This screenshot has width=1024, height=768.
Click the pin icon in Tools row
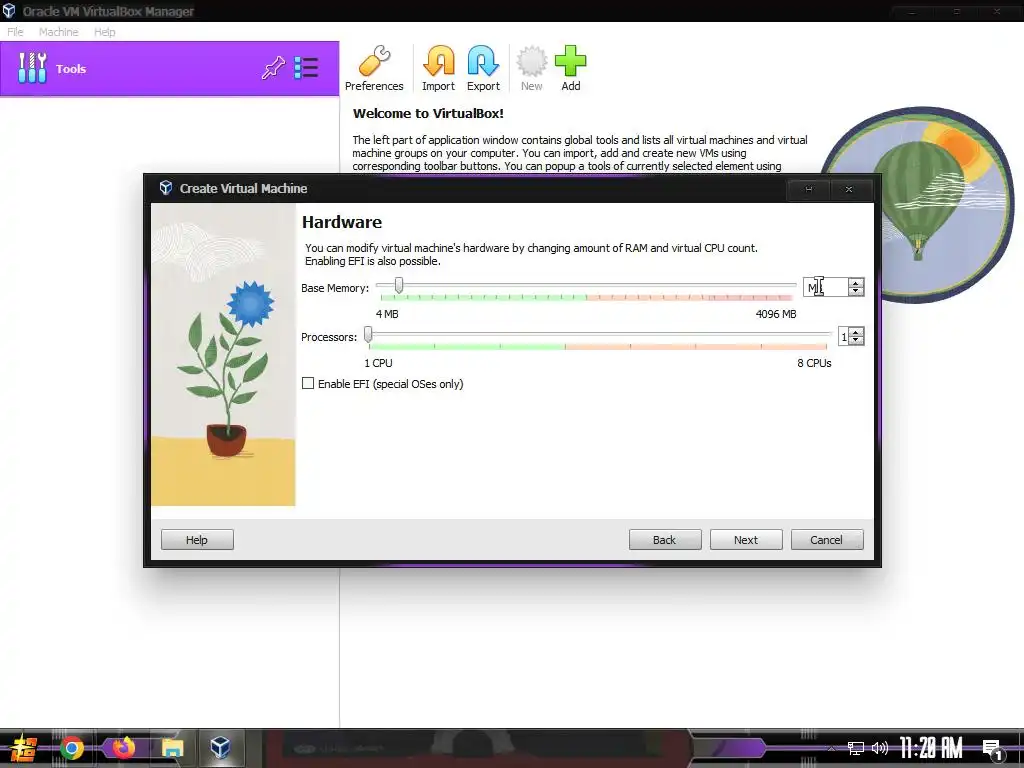(x=273, y=68)
